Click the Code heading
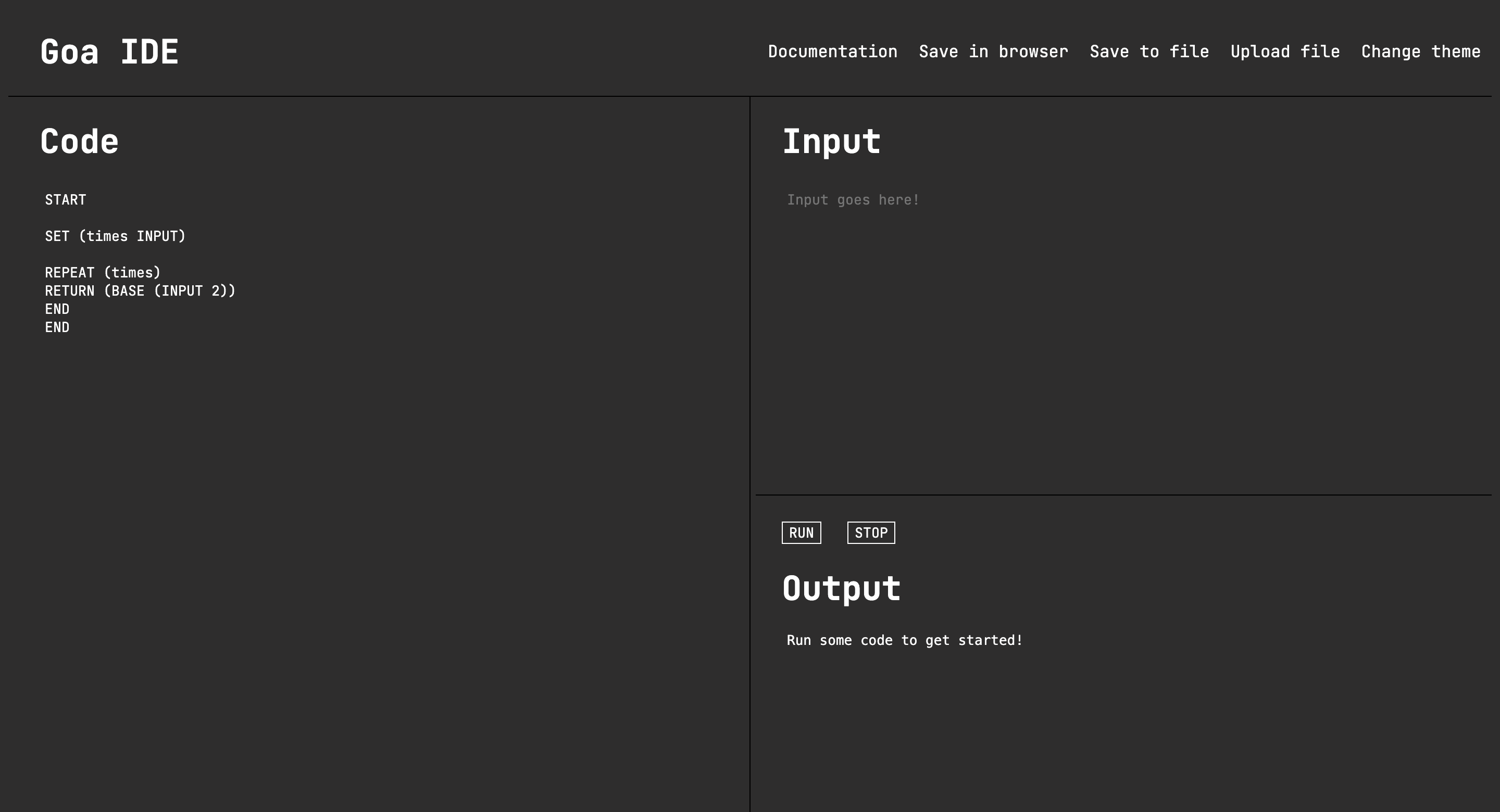The height and width of the screenshot is (812, 1500). (79, 142)
